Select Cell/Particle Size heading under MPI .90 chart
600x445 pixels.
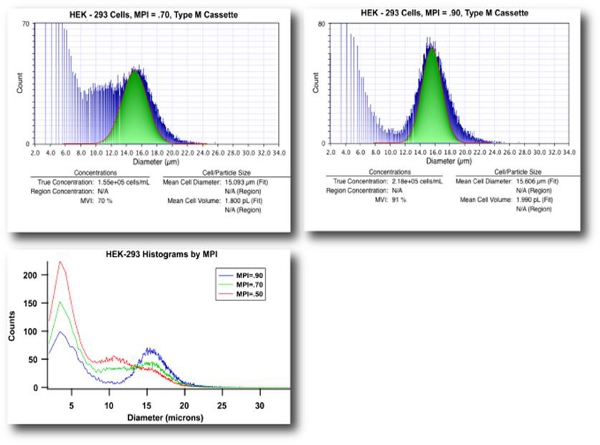pos(518,172)
